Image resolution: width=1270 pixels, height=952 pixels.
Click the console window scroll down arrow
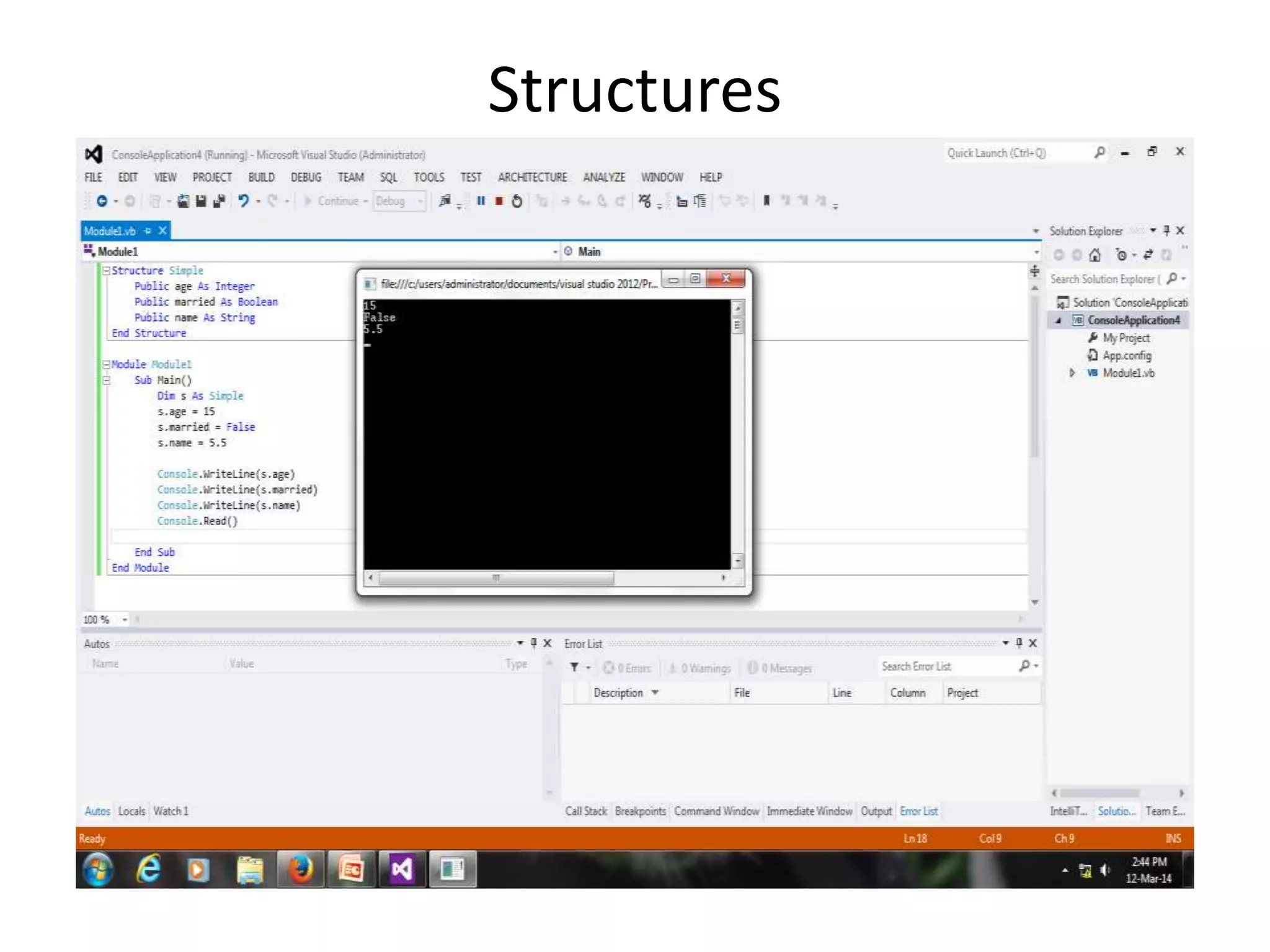click(737, 560)
